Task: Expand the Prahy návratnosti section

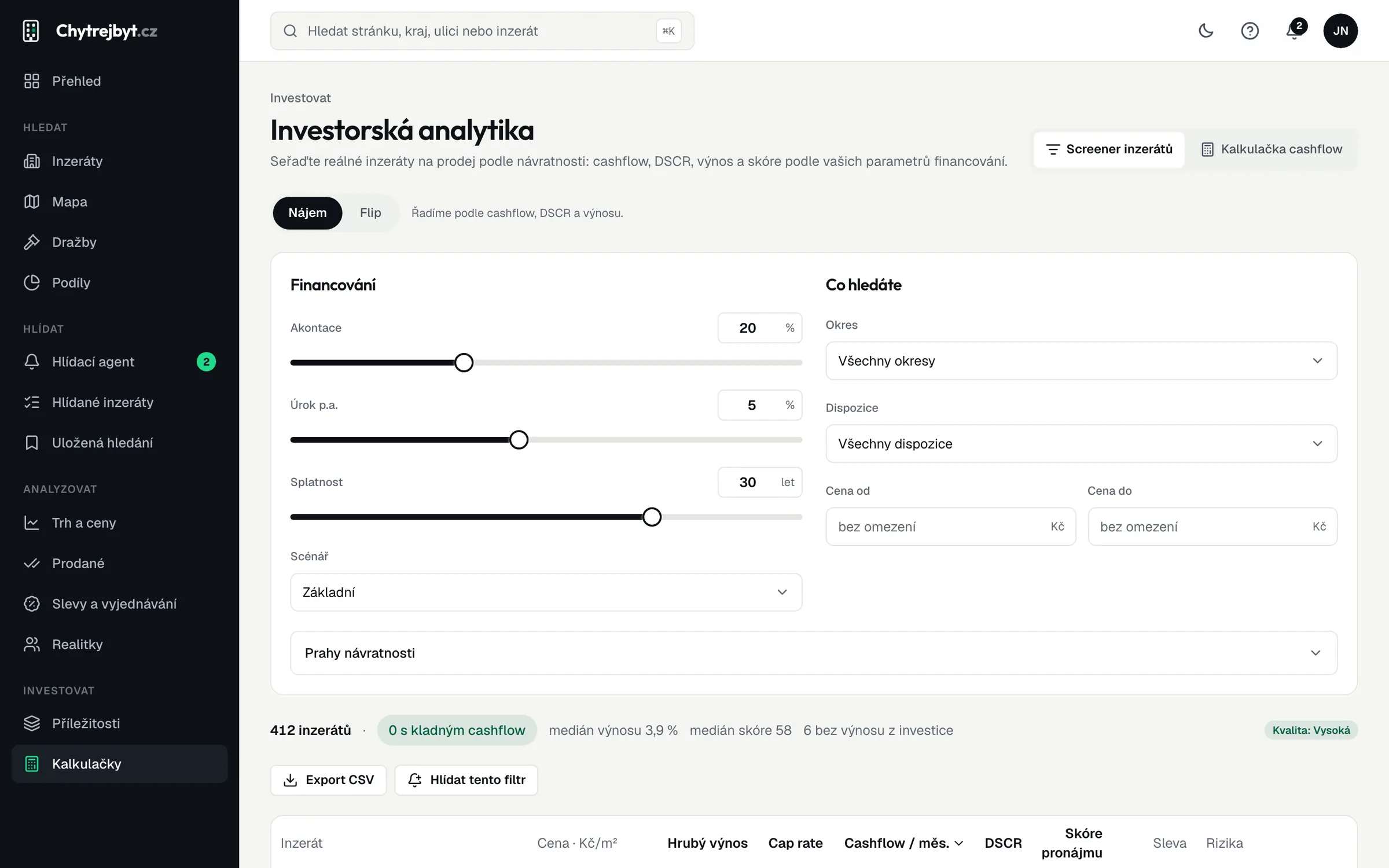Action: (814, 653)
